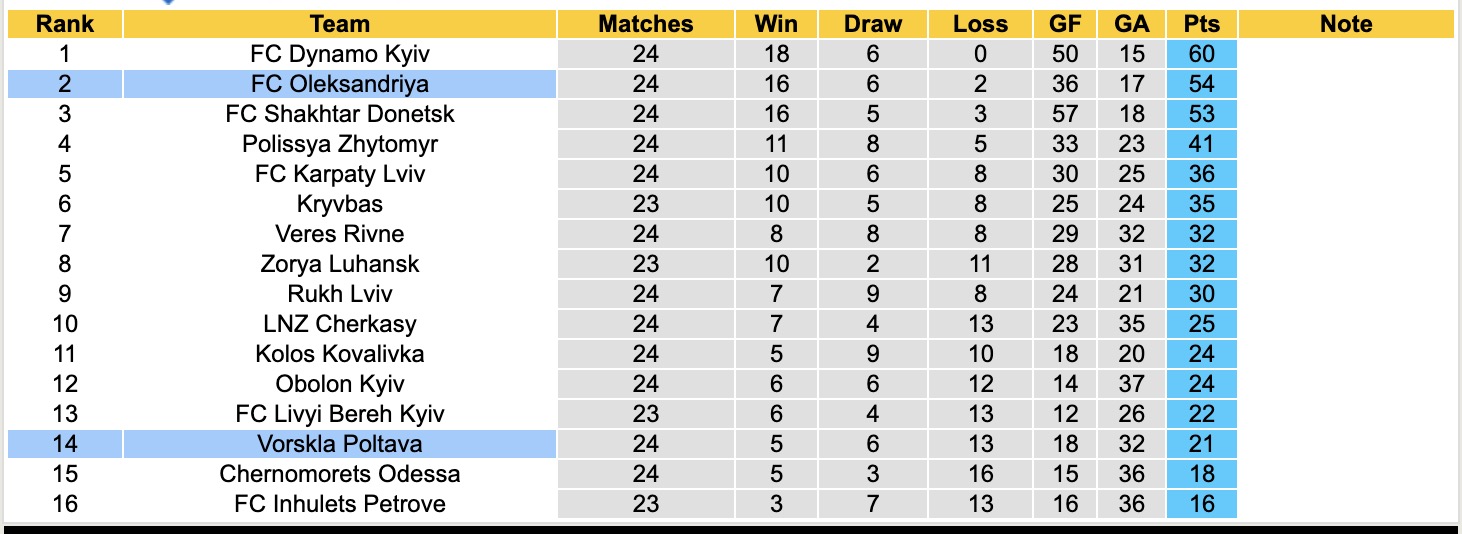This screenshot has height=534, width=1462.
Task: Click the Rank column header
Action: coord(64,24)
